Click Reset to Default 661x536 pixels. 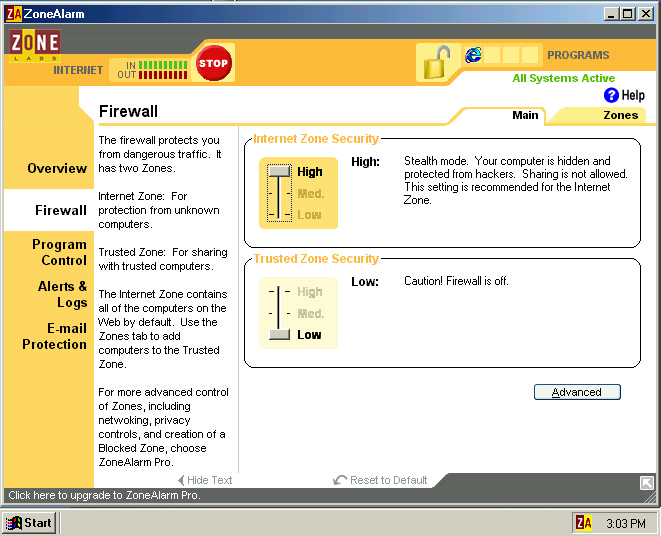pyautogui.click(x=380, y=480)
